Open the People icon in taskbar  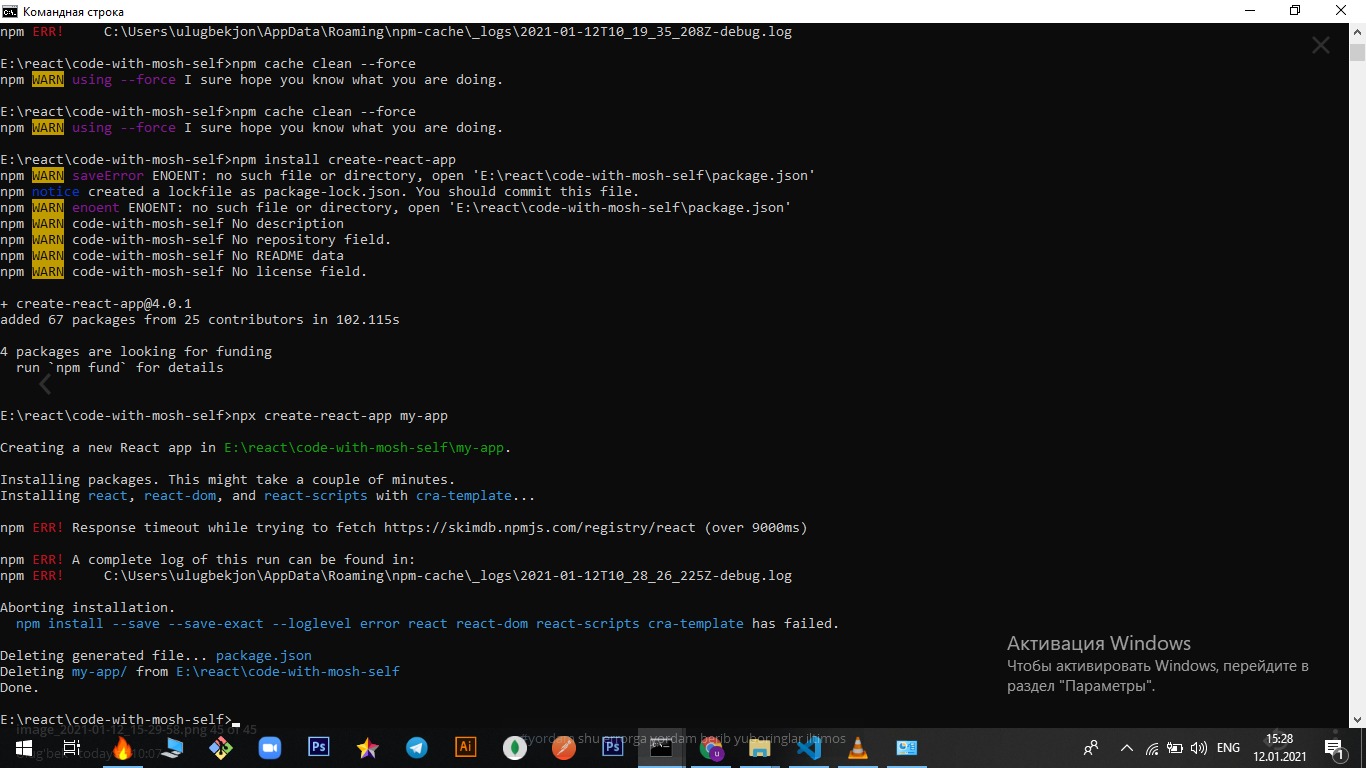[x=1092, y=747]
